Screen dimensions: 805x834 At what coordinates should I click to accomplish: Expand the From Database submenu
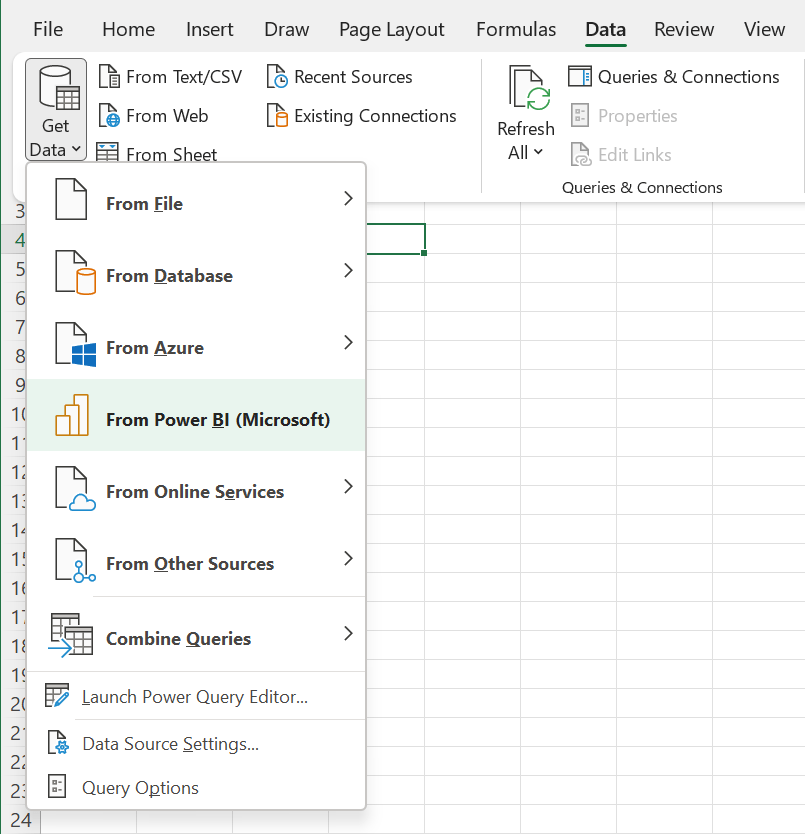point(170,275)
